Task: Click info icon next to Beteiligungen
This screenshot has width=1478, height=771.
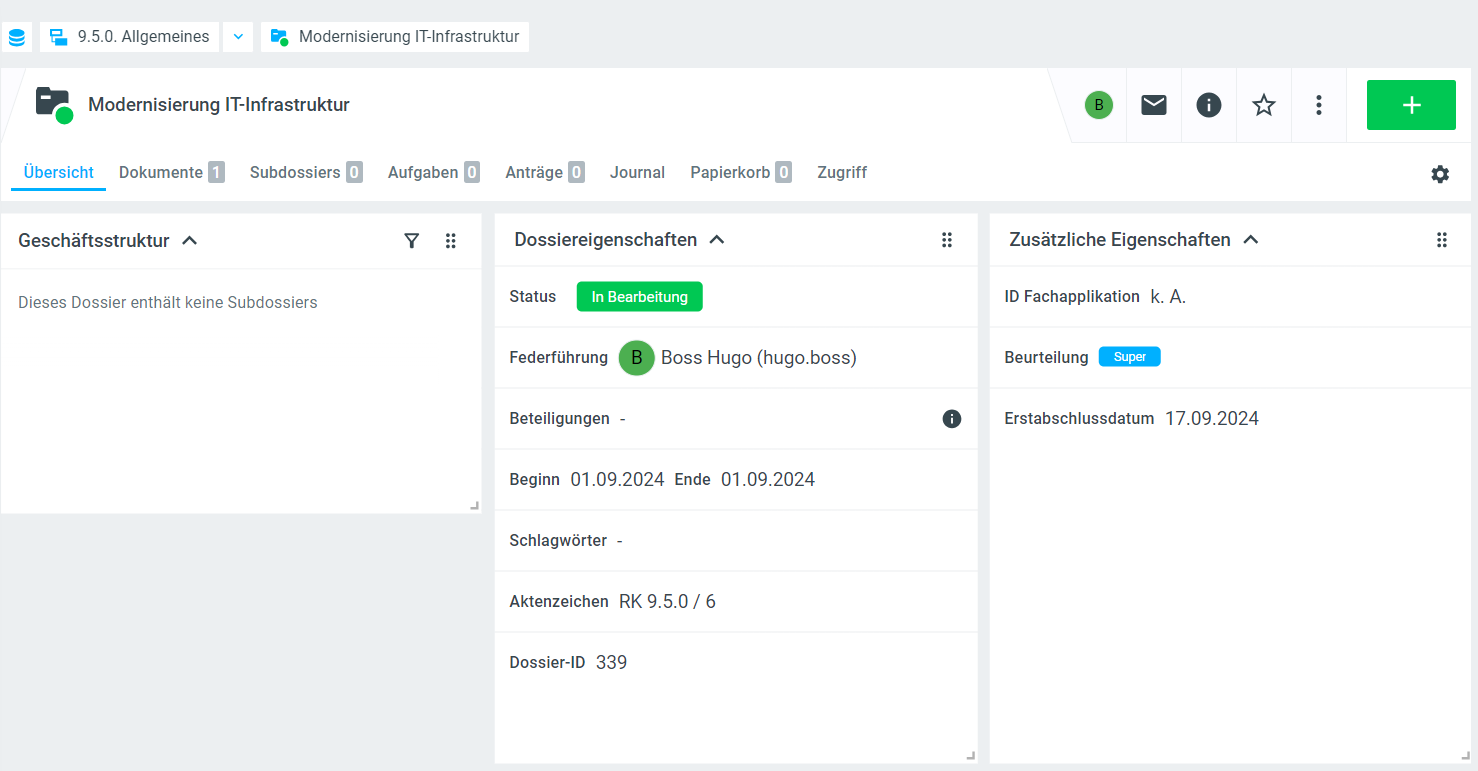Action: tap(952, 419)
